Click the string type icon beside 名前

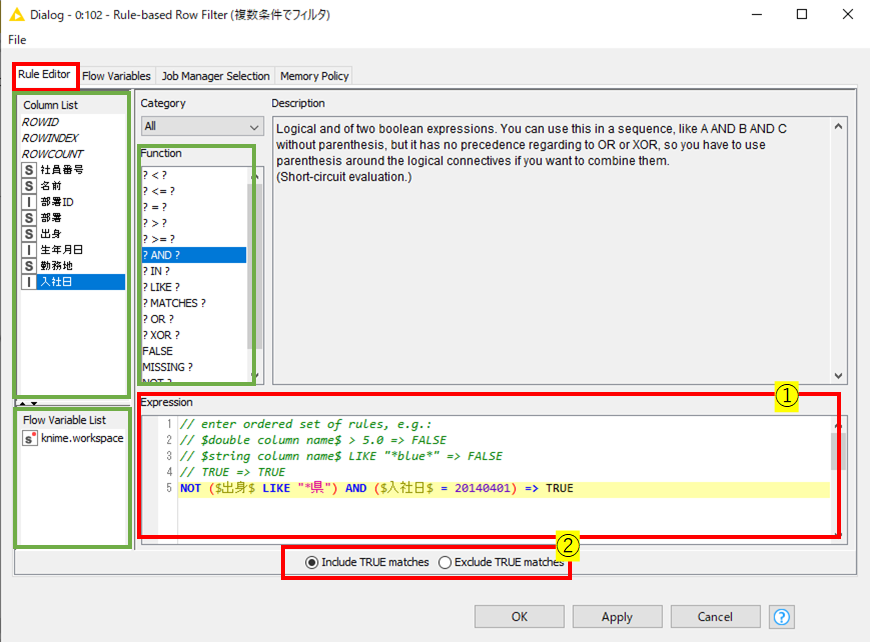pyautogui.click(x=29, y=186)
